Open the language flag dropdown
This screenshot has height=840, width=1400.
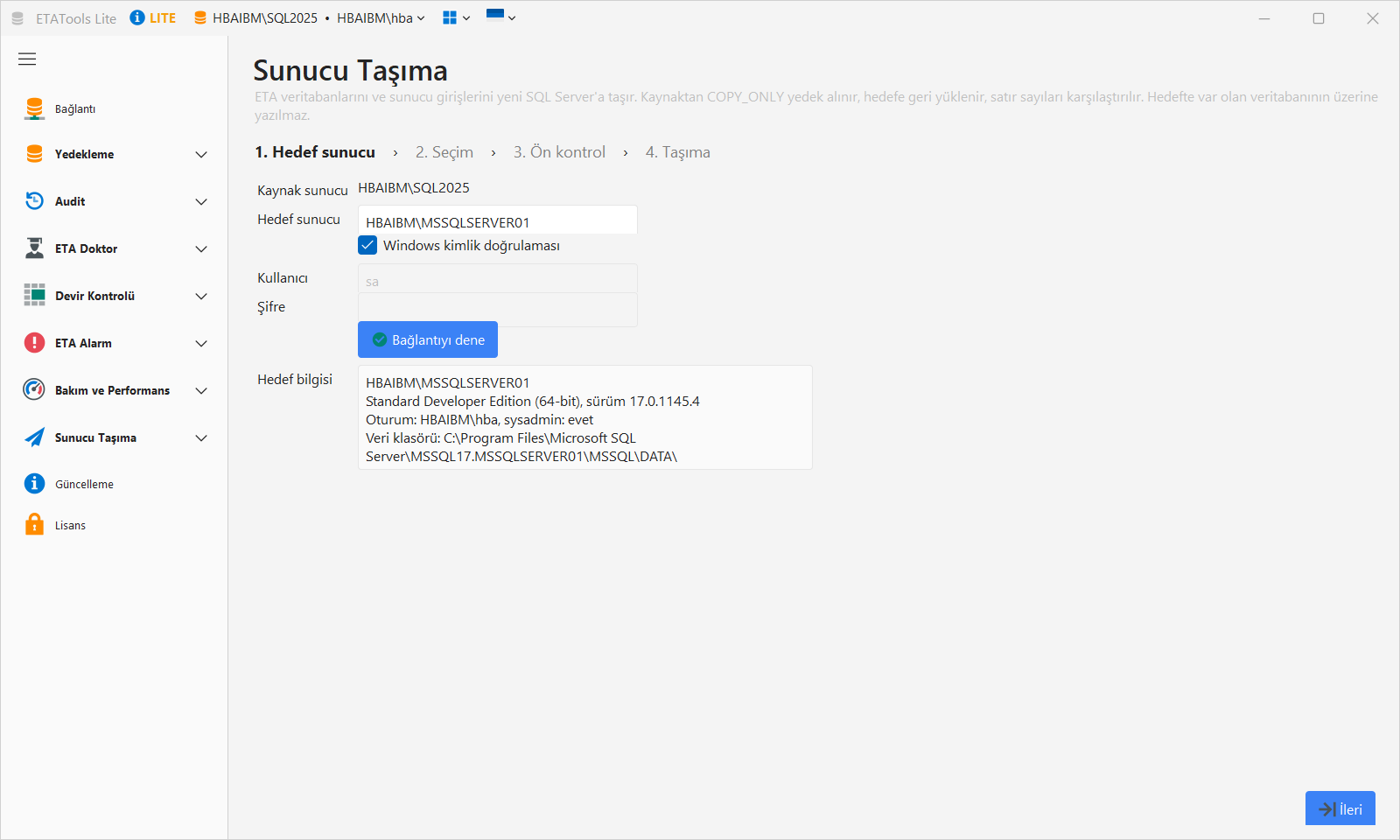tap(500, 17)
